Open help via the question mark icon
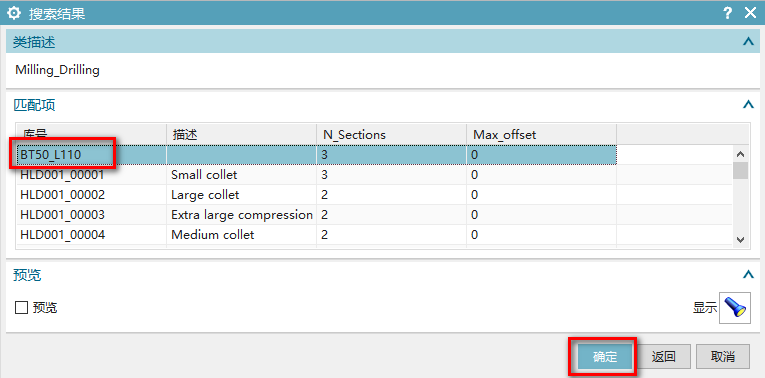Screen dimensions: 765x378 tap(727, 13)
